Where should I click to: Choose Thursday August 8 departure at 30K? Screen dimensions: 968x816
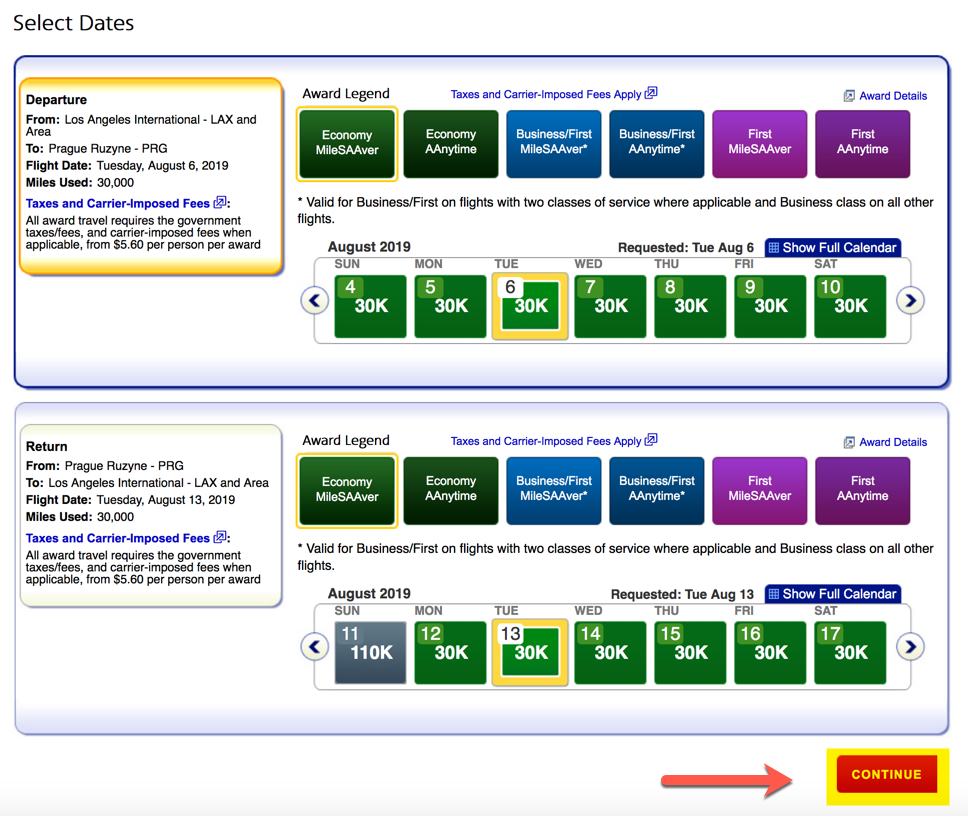click(x=690, y=306)
